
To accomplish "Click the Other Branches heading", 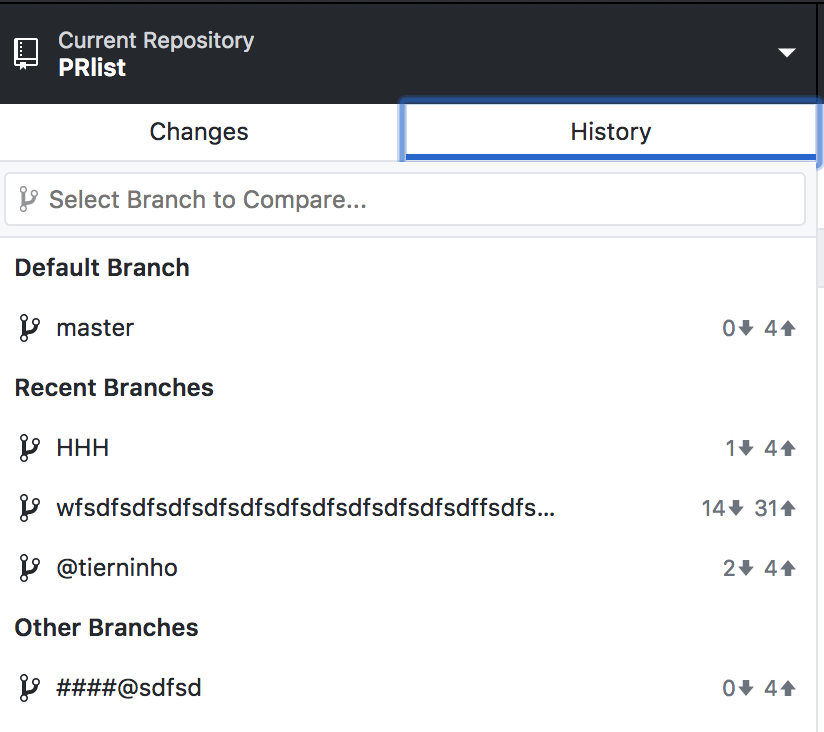I will (x=106, y=627).
